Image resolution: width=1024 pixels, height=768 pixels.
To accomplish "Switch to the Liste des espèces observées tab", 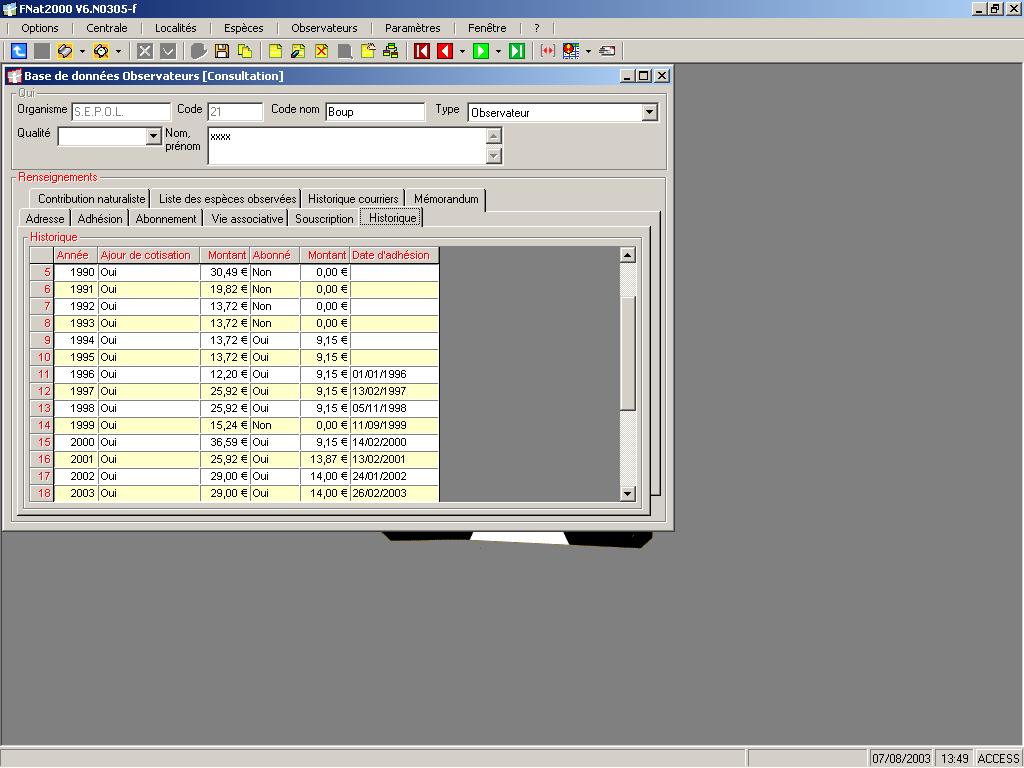I will 227,199.
